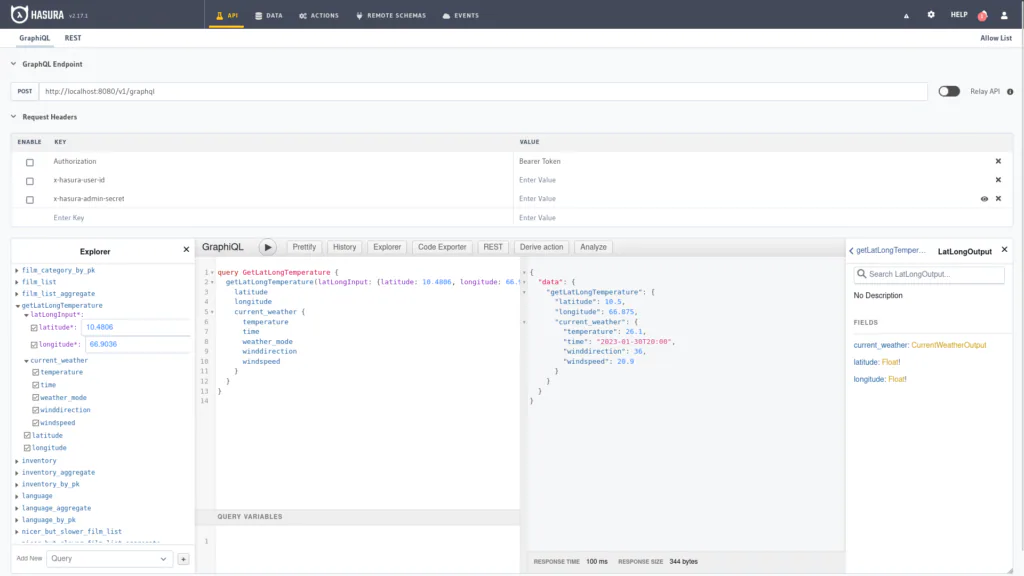Open the settings gear icon
This screenshot has height=576, width=1024.
pos(931,14)
